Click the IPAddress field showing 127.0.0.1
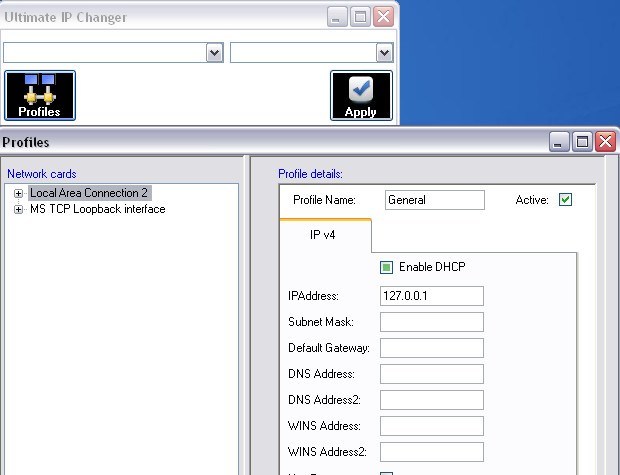The height and width of the screenshot is (475, 620). 431,296
